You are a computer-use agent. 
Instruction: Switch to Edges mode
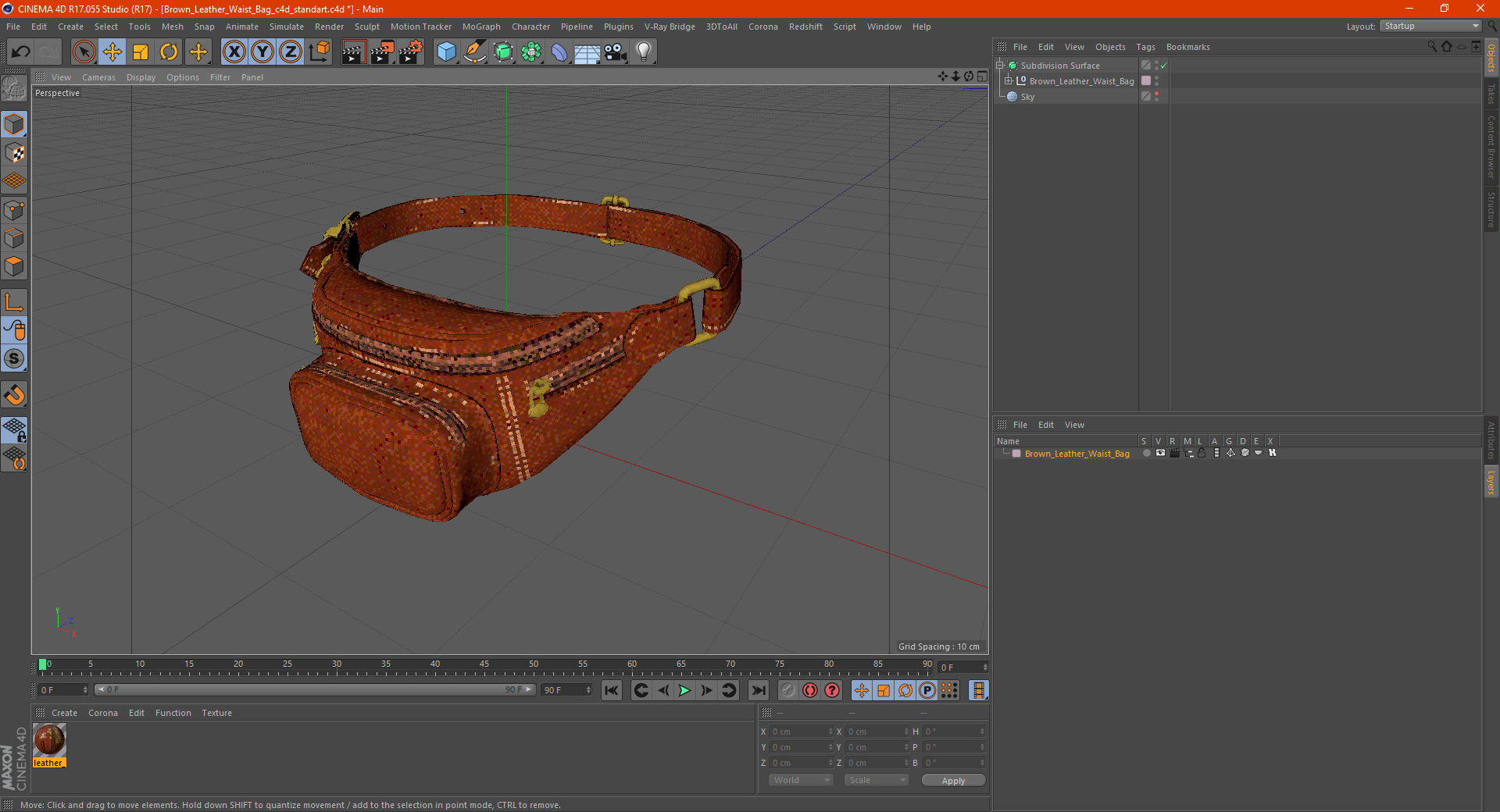tap(14, 238)
